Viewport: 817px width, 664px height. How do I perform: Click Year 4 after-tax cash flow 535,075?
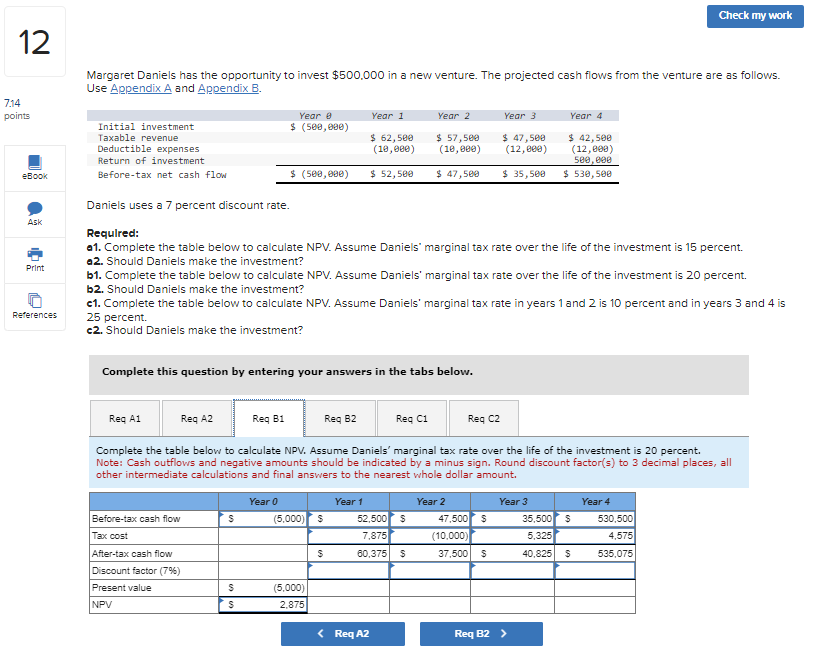click(x=595, y=554)
